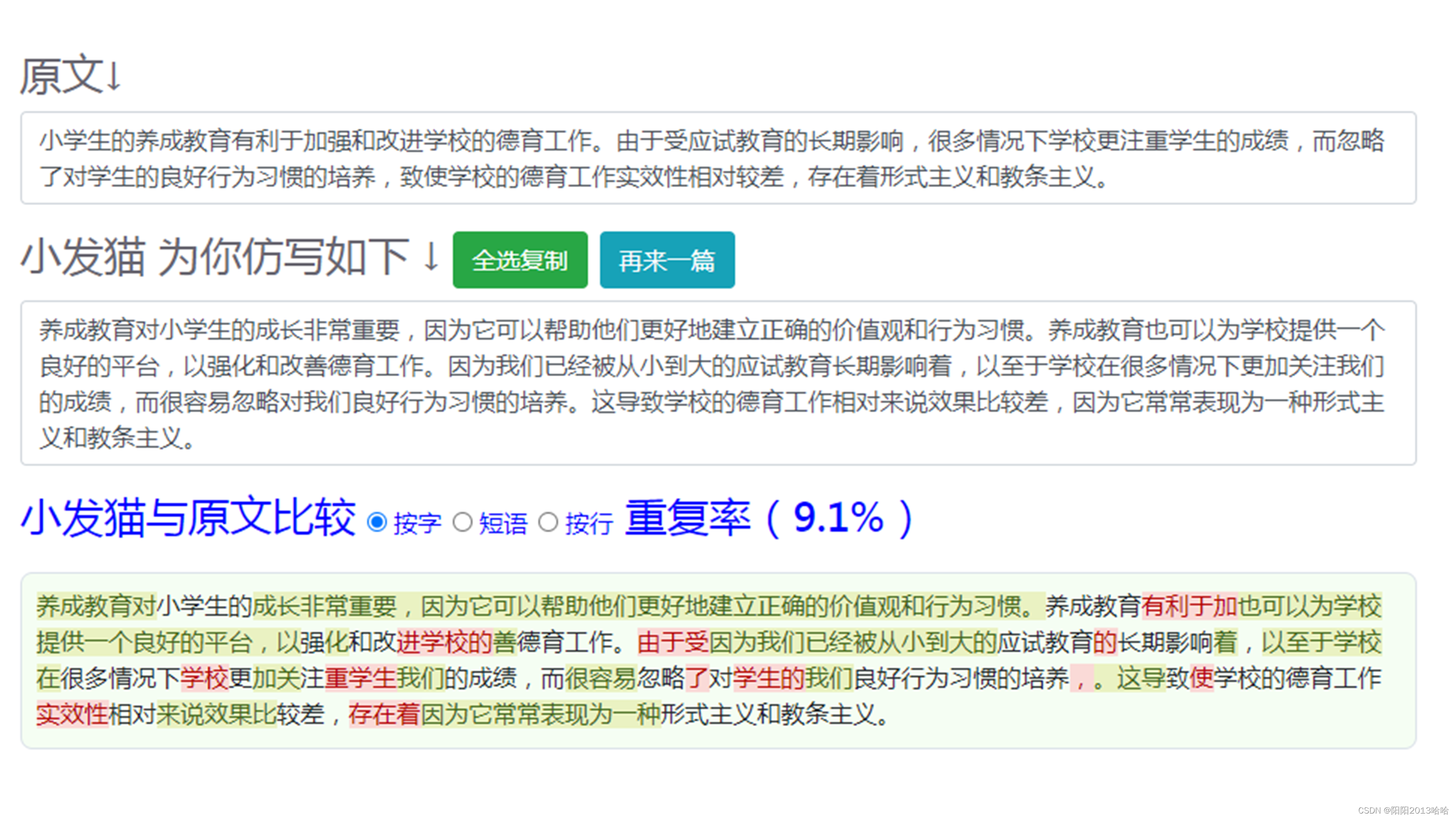1456x819 pixels.
Task: Click the 按字 label text
Action: click(x=417, y=523)
